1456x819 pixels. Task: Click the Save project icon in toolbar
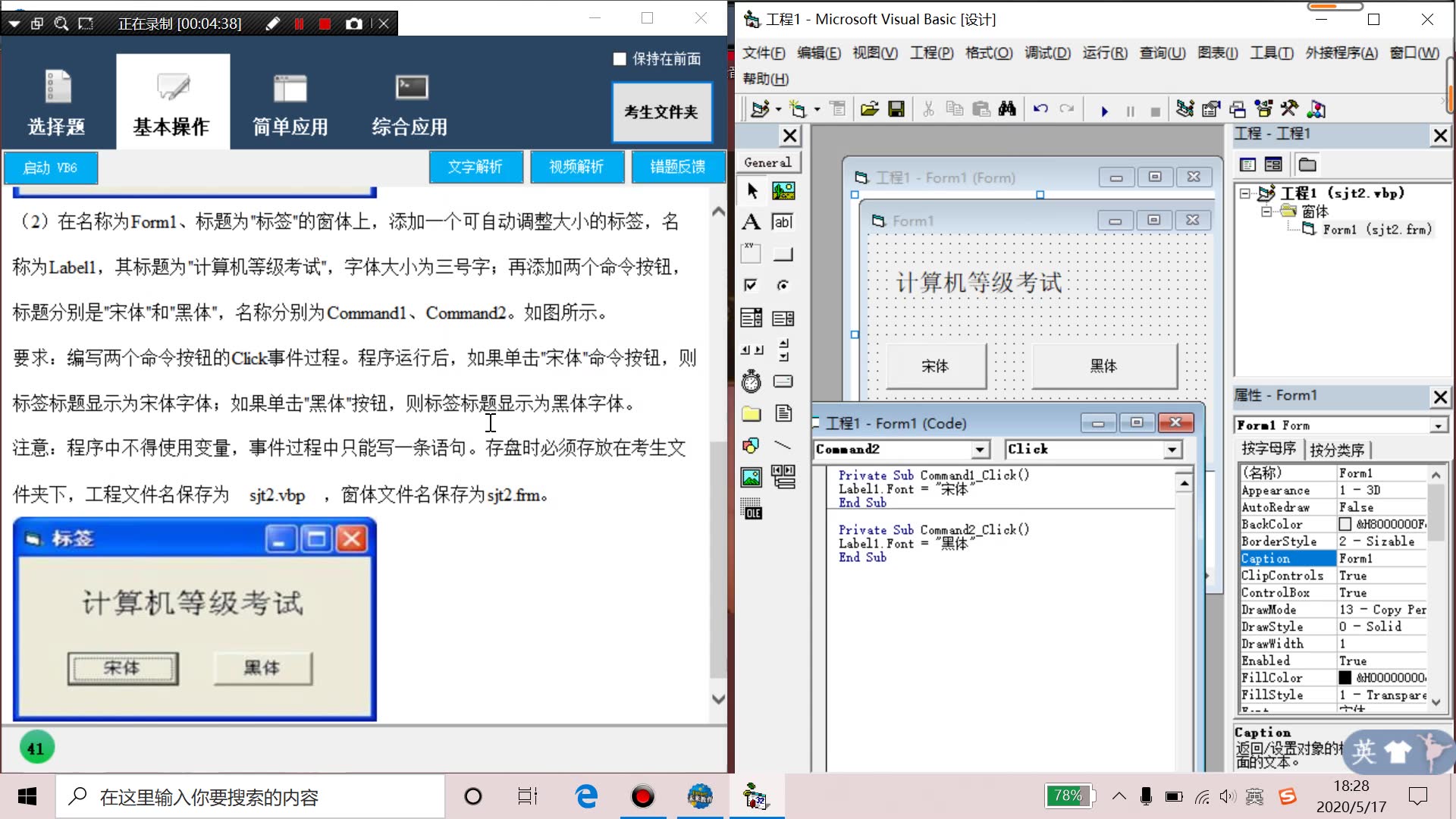click(x=897, y=109)
